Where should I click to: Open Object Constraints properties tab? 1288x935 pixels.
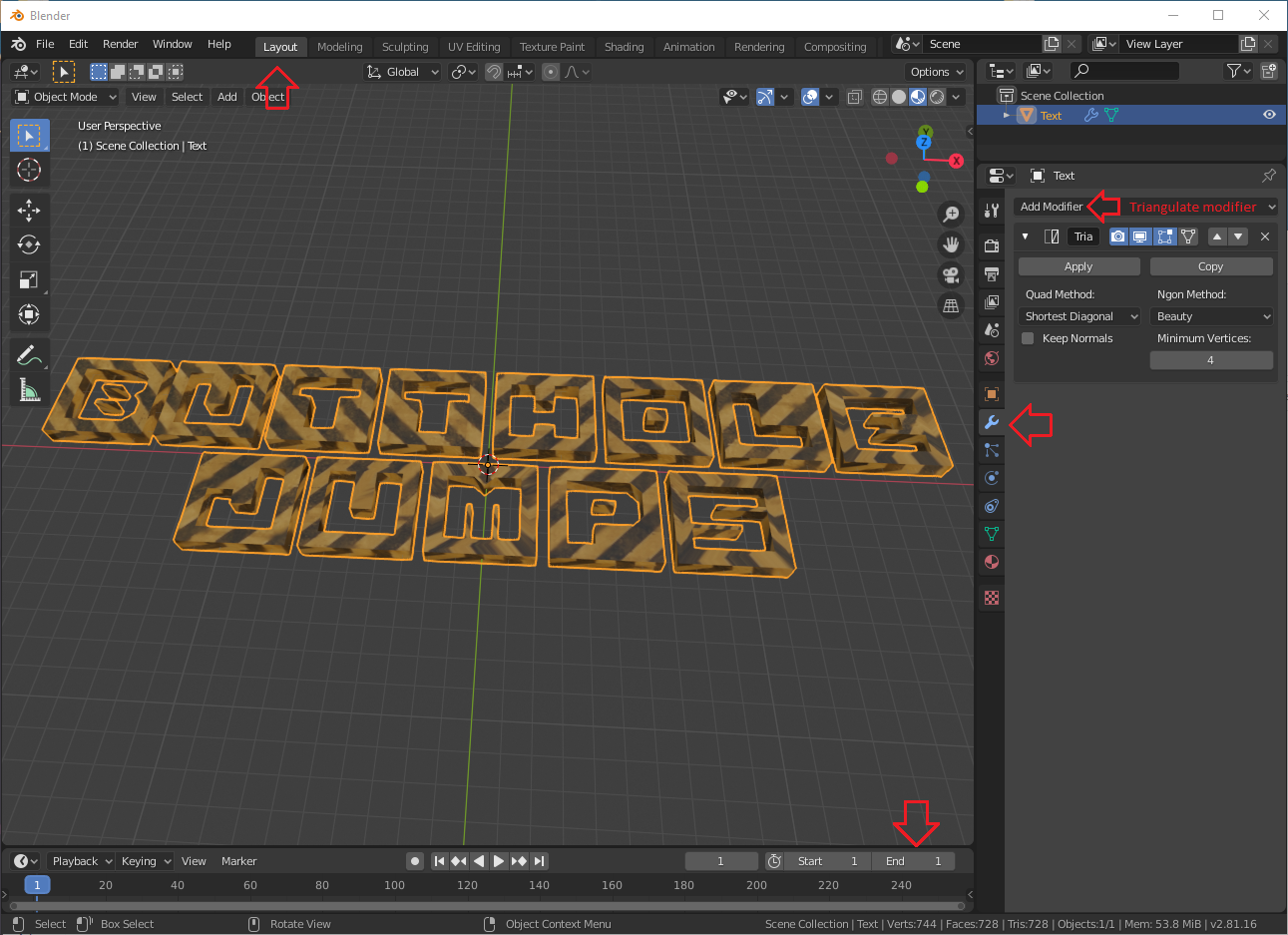[992, 506]
